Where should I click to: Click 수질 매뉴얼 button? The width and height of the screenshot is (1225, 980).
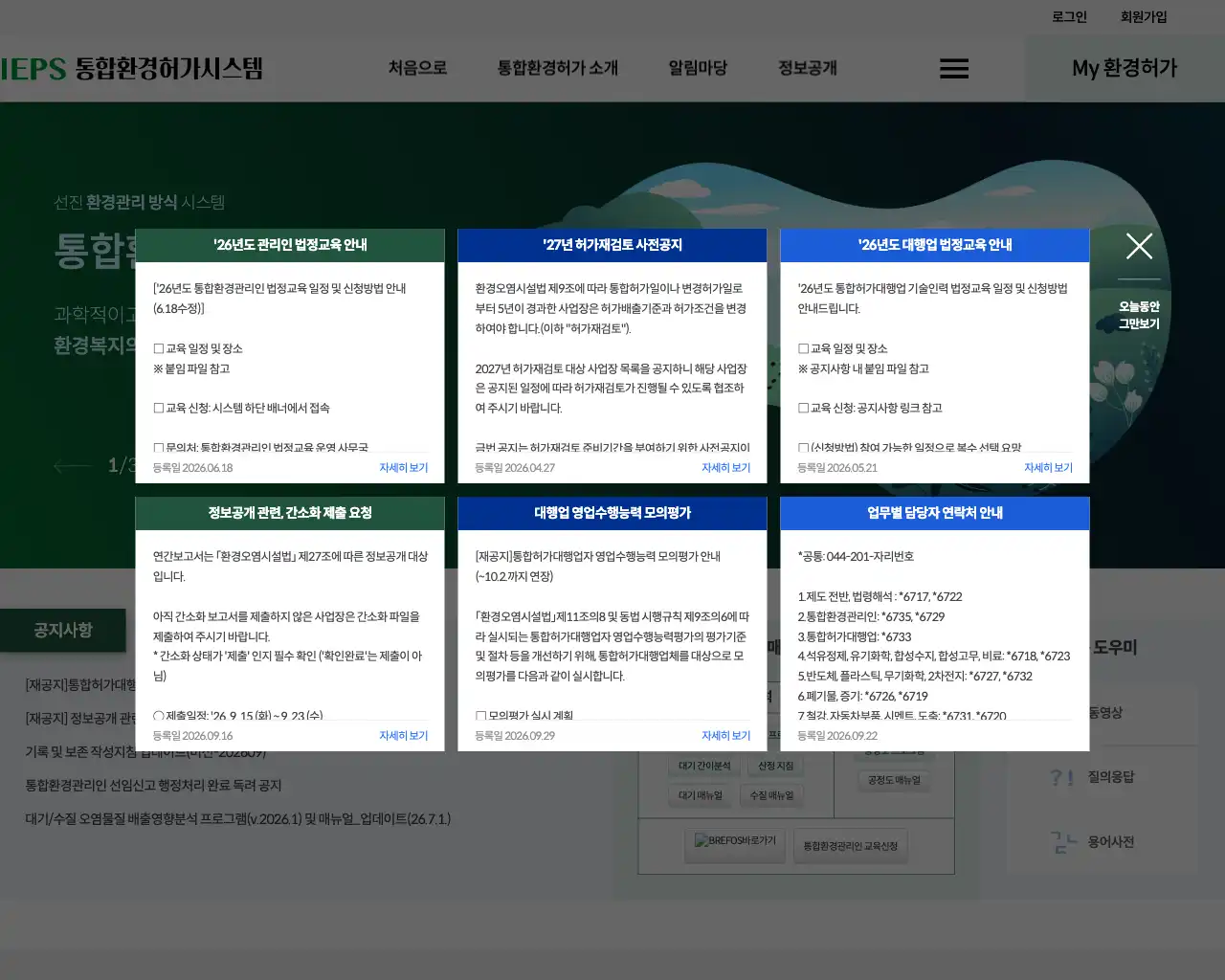[x=771, y=795]
